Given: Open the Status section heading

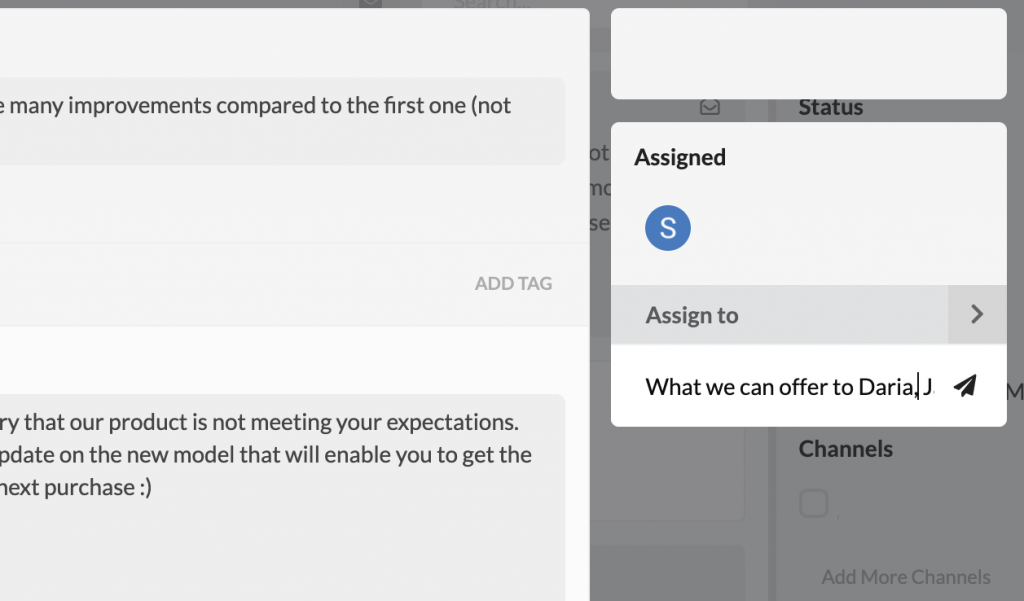Looking at the screenshot, I should tap(831, 107).
